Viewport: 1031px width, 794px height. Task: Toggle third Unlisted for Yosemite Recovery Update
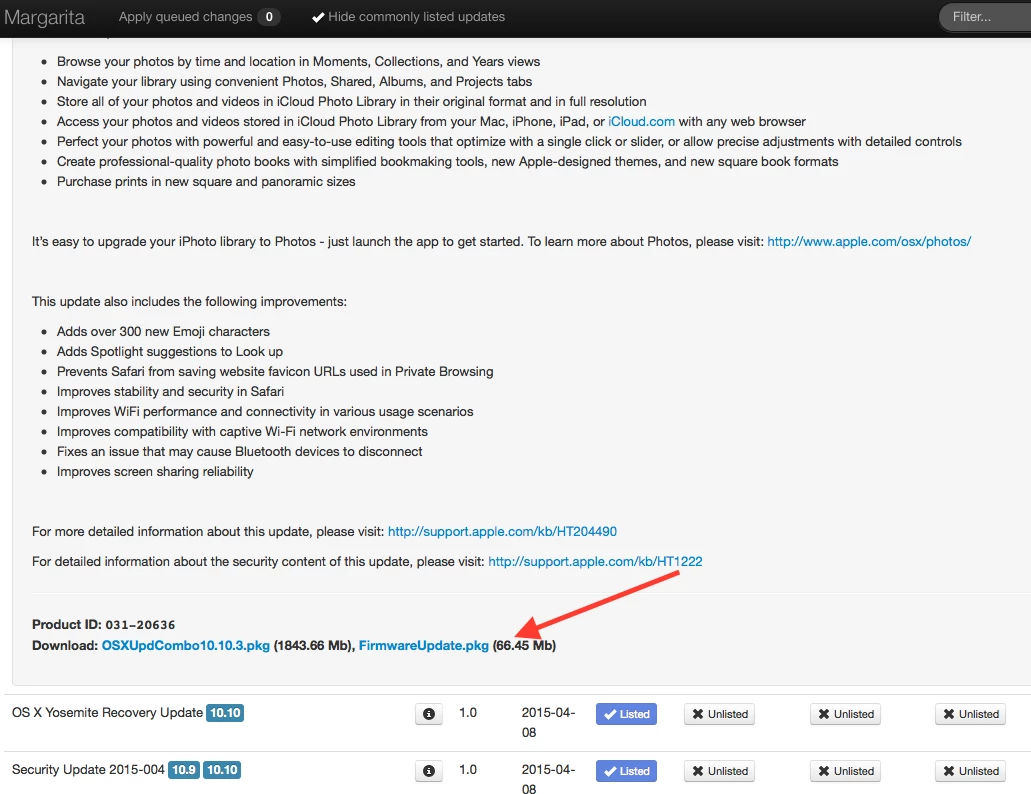[971, 714]
